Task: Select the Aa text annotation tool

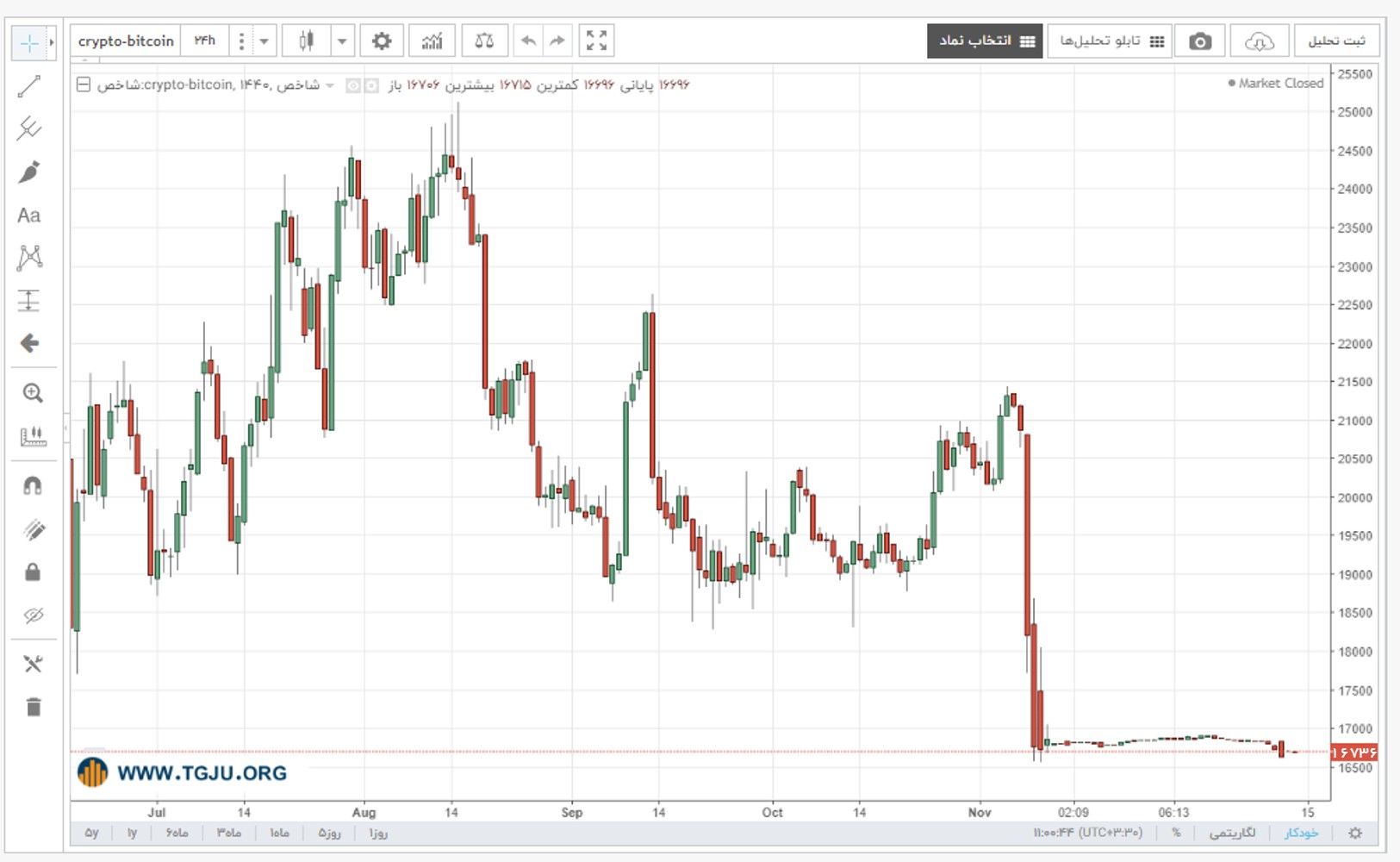Action: 29,215
